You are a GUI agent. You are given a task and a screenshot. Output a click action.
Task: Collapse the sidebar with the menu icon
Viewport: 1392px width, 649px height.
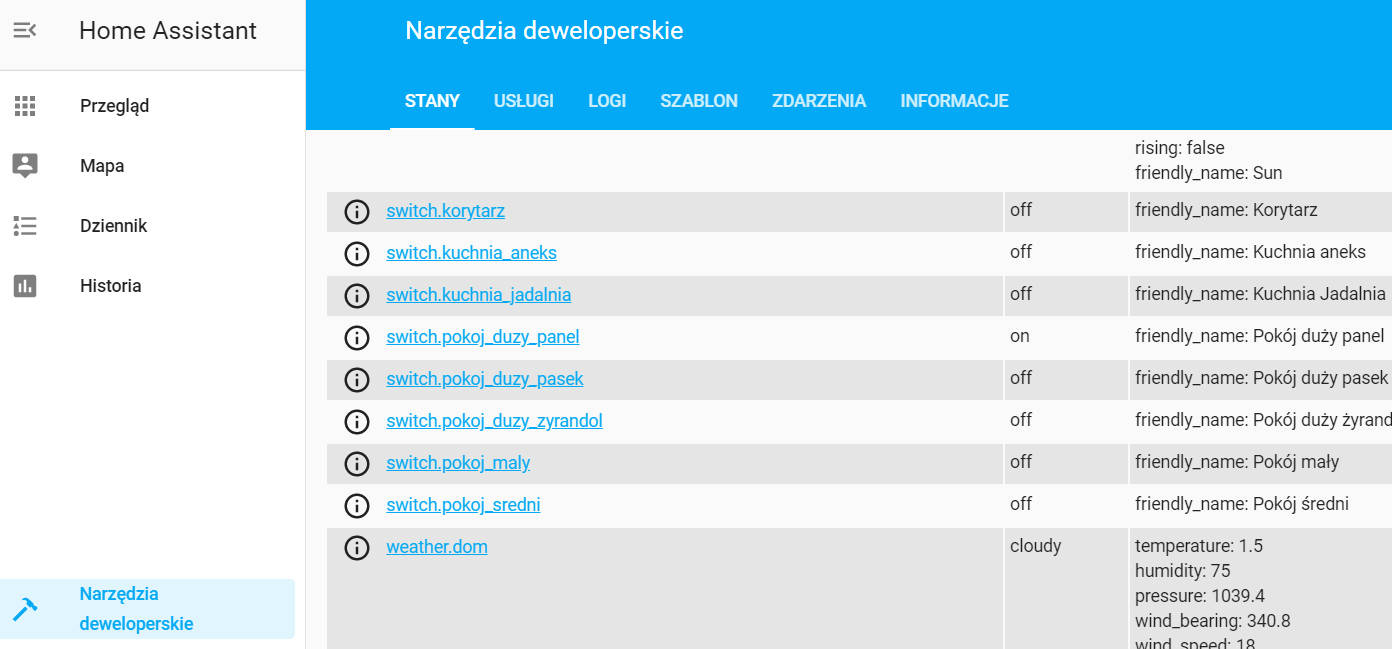(25, 31)
